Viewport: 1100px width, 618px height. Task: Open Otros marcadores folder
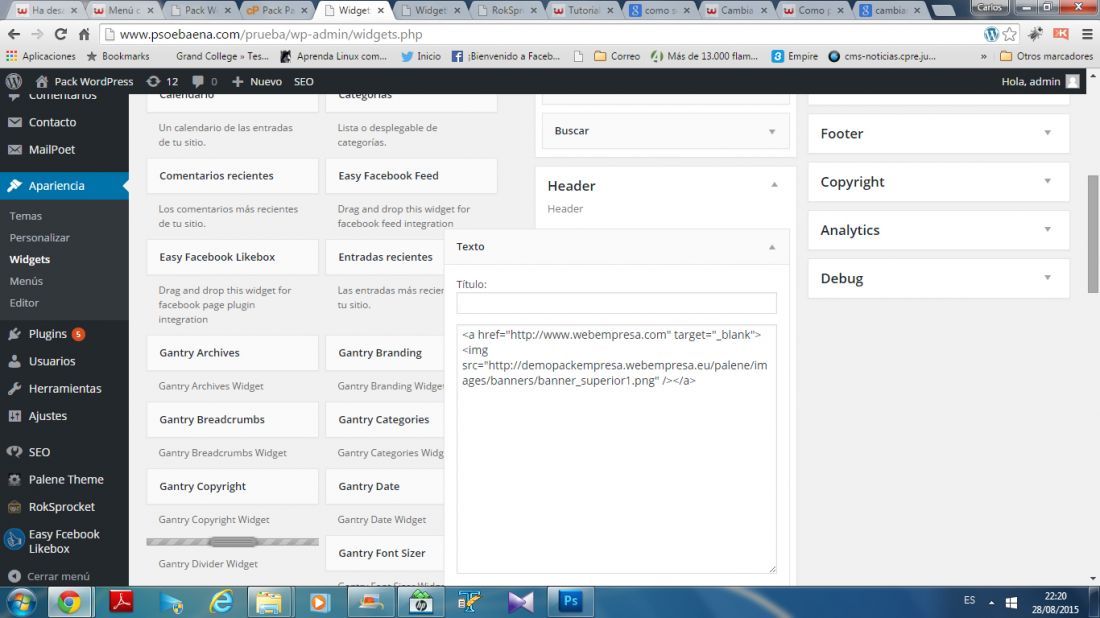click(x=1046, y=56)
